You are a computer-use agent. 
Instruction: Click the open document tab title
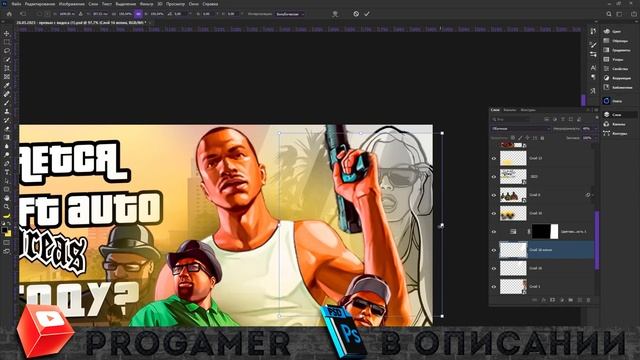(x=80, y=23)
